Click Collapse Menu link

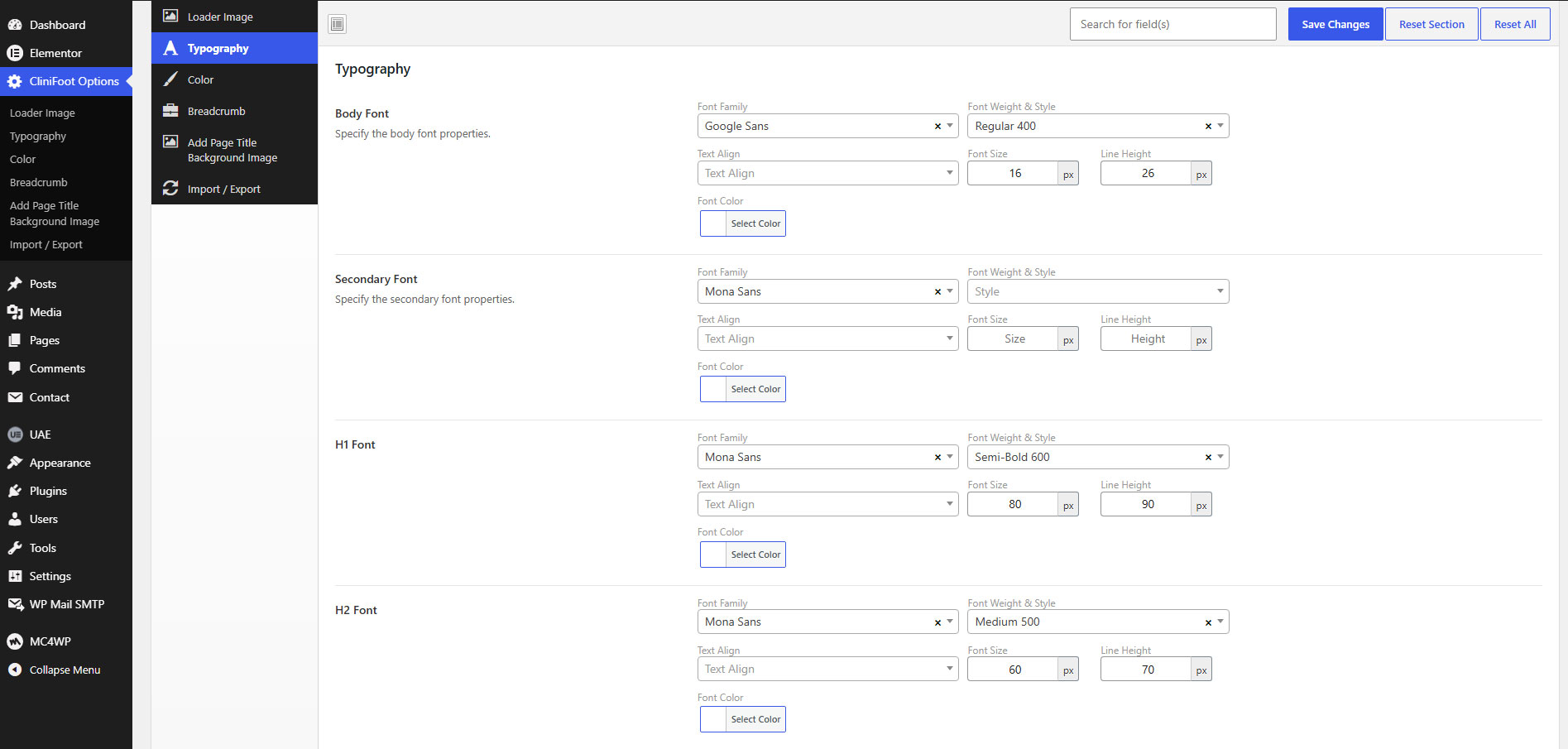click(x=66, y=670)
